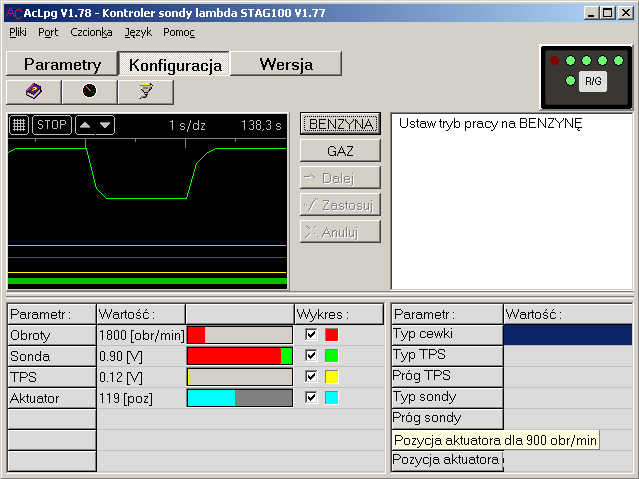Click the Sonda parameter label
This screenshot has width=639, height=479.
52,356
